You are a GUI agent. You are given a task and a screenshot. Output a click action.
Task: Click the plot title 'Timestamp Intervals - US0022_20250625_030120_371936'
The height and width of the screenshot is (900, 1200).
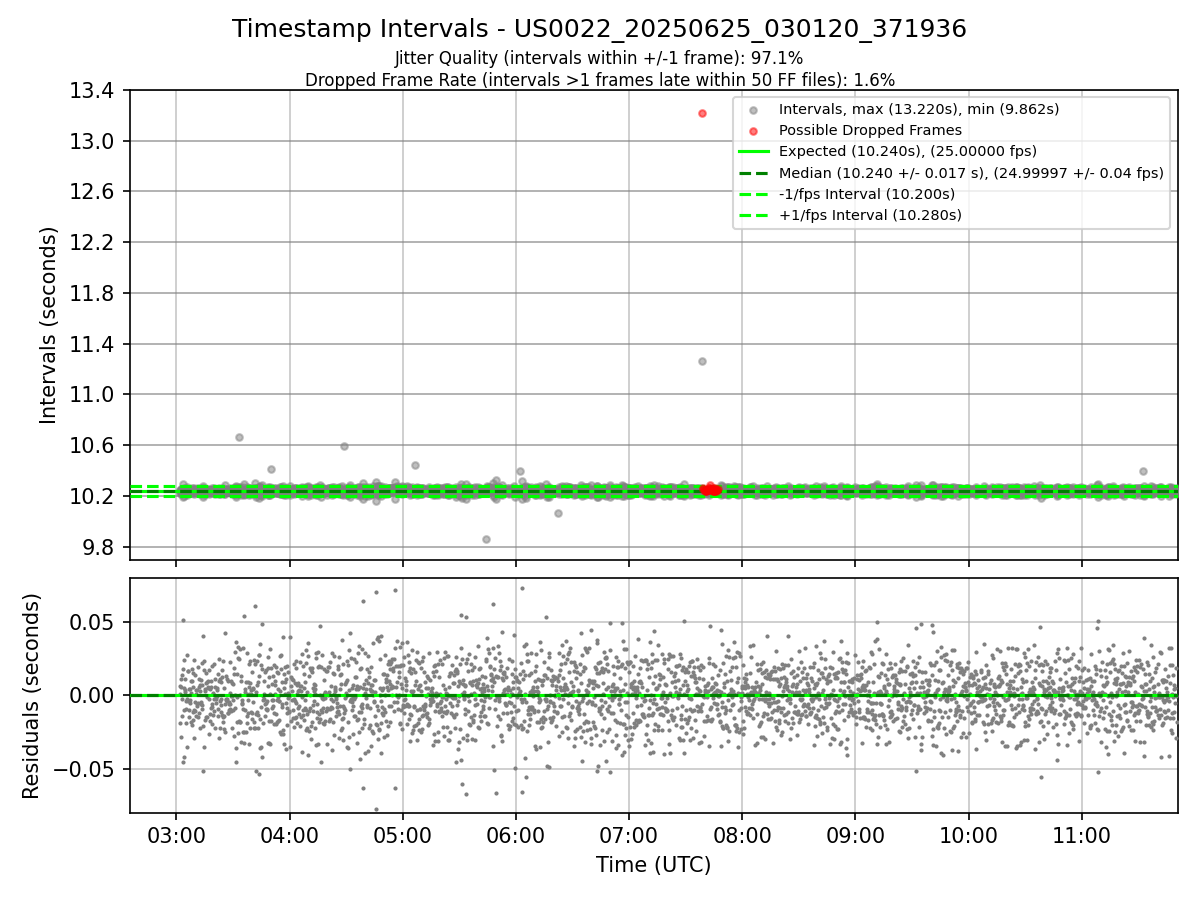599,29
